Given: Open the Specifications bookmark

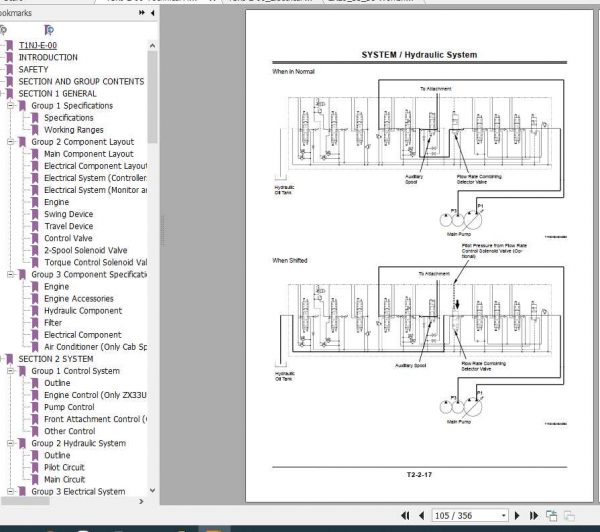Looking at the screenshot, I should tap(68, 117).
